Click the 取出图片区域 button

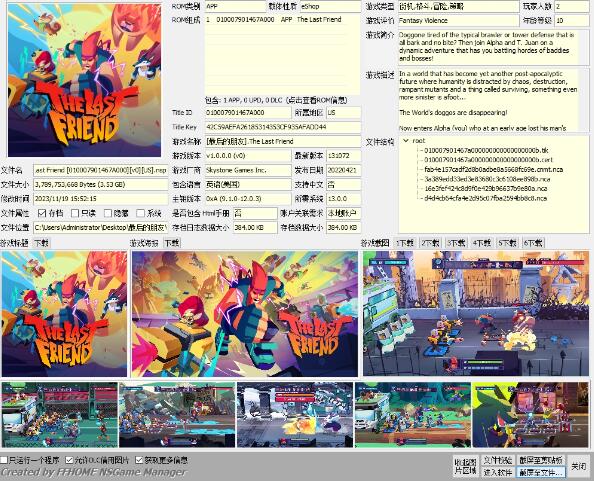click(466, 466)
